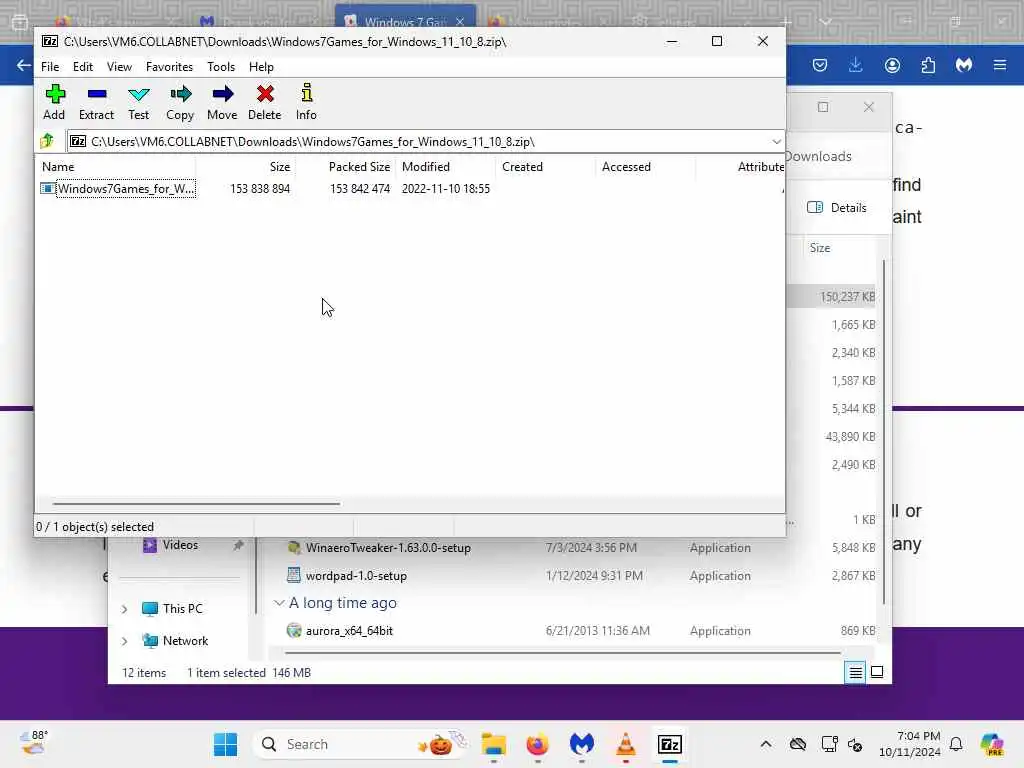Click the Explorer horizontal scrollbar

pos(563,652)
